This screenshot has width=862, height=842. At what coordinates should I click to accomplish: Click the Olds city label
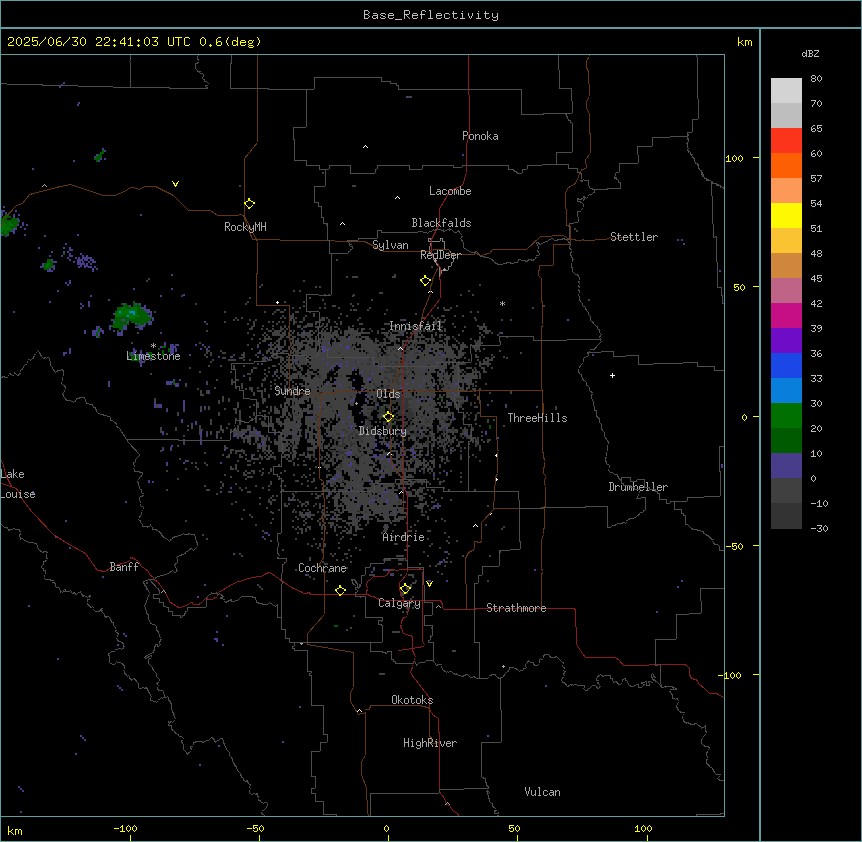[x=388, y=394]
